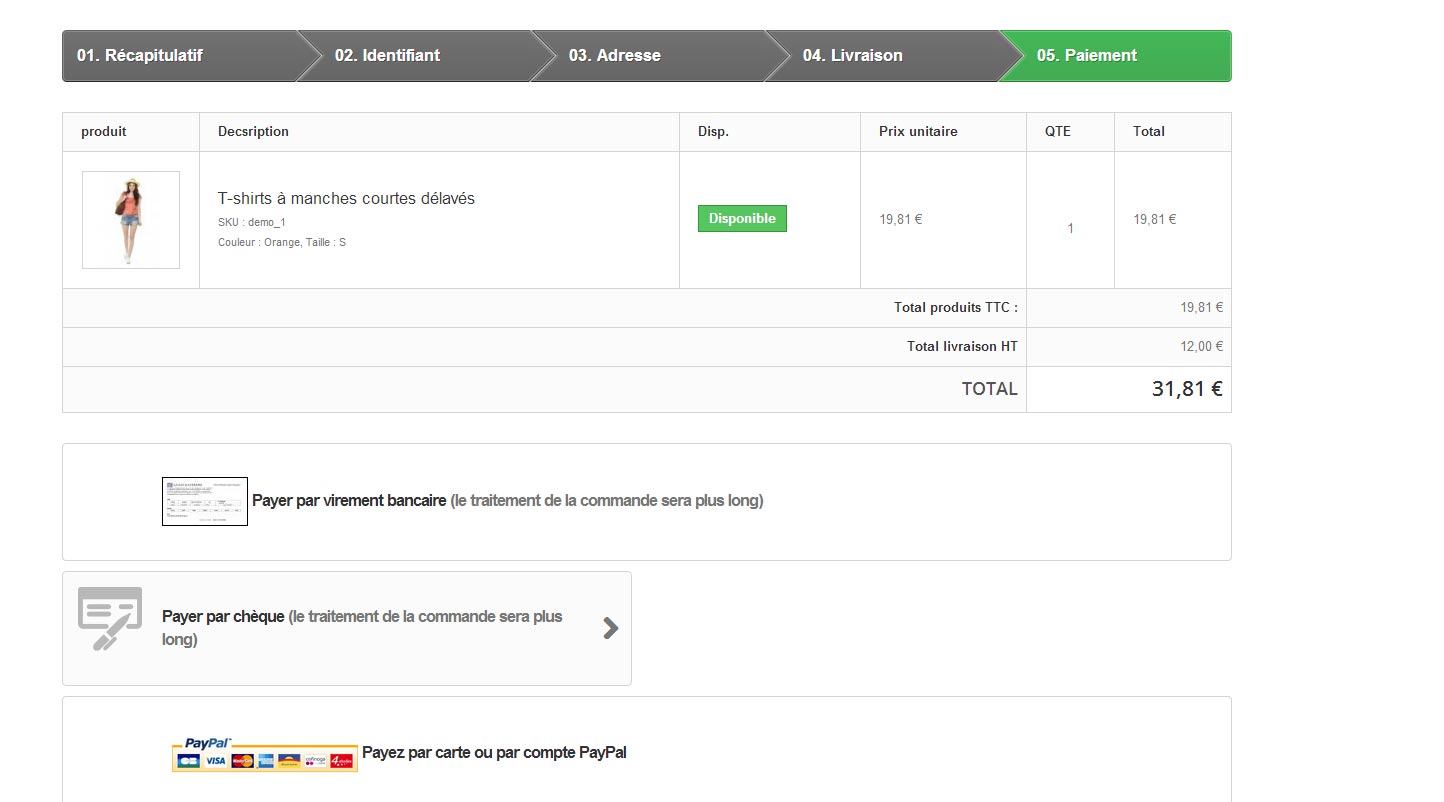1444x802 pixels.
Task: Click the bank wire transfer image
Action: pyautogui.click(x=204, y=501)
